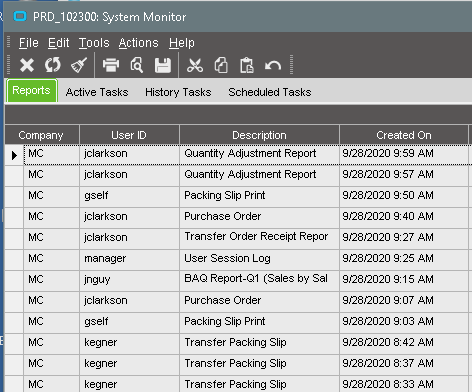472x392 pixels.
Task: Switch to the Scheduled Tasks tab
Action: [270, 92]
